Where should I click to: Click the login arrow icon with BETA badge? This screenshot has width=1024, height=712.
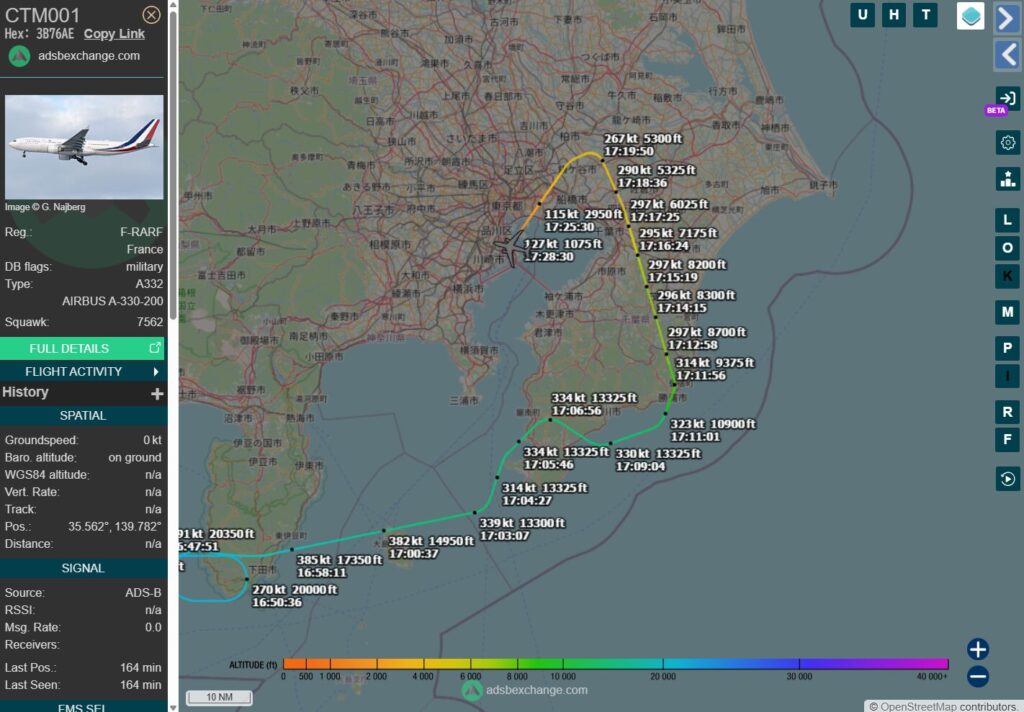tap(1007, 99)
